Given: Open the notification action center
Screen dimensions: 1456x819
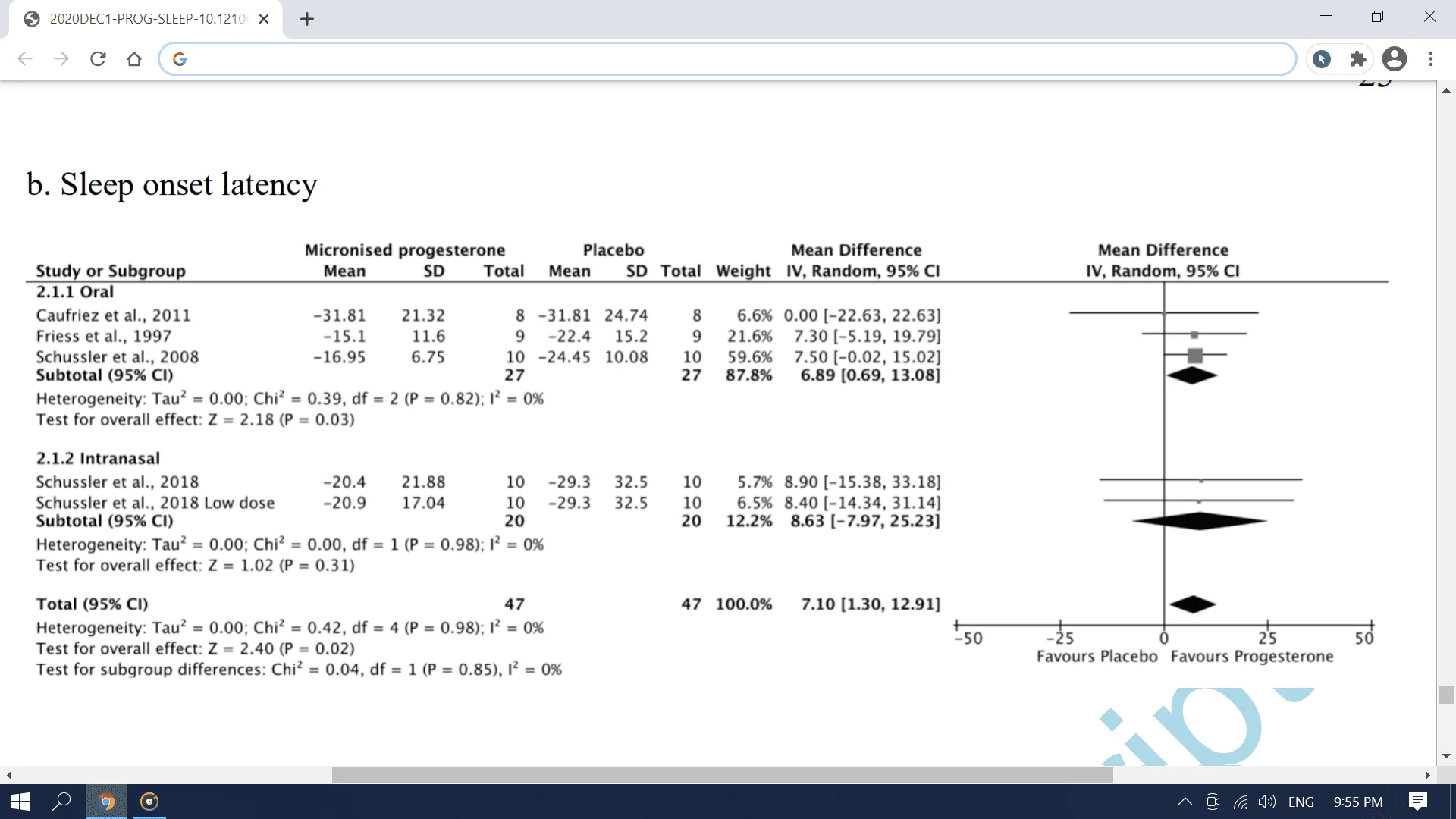Looking at the screenshot, I should tap(1418, 802).
